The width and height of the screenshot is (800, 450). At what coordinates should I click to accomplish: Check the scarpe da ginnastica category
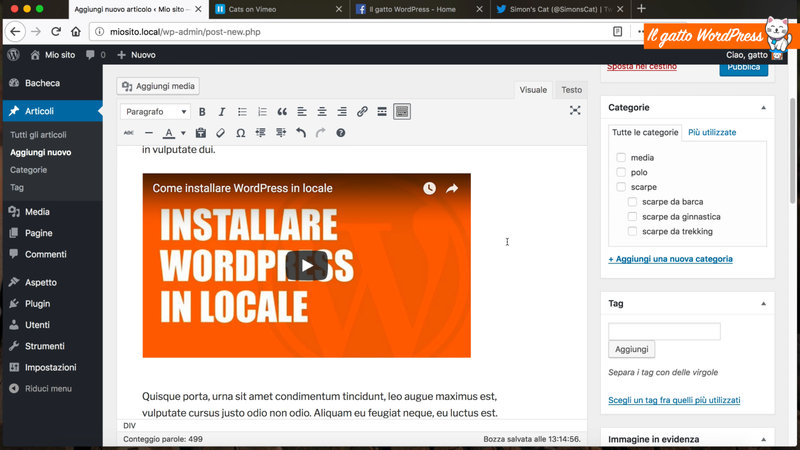633,216
